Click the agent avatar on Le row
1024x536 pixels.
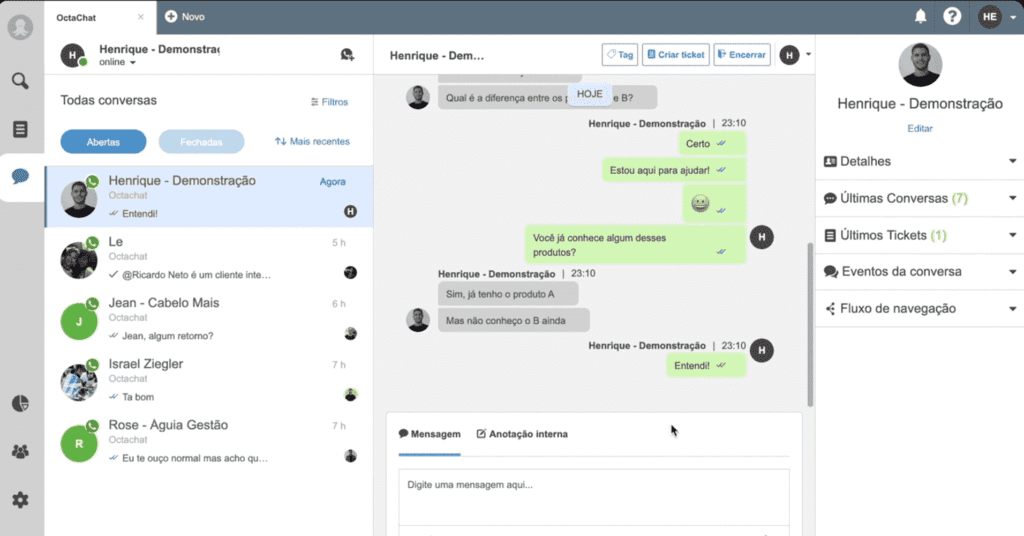[x=351, y=273]
